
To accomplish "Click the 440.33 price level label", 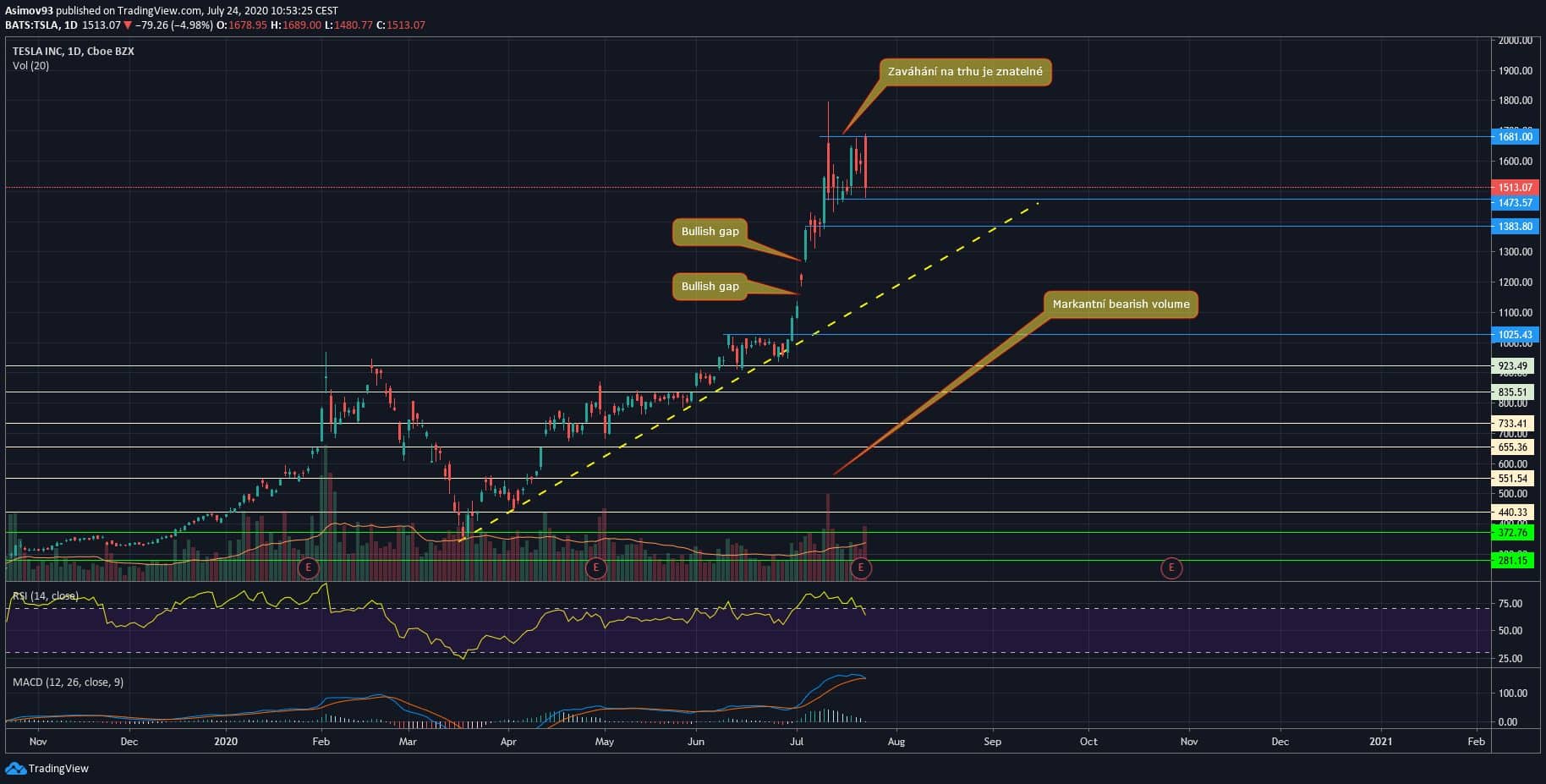I will coord(1513,513).
